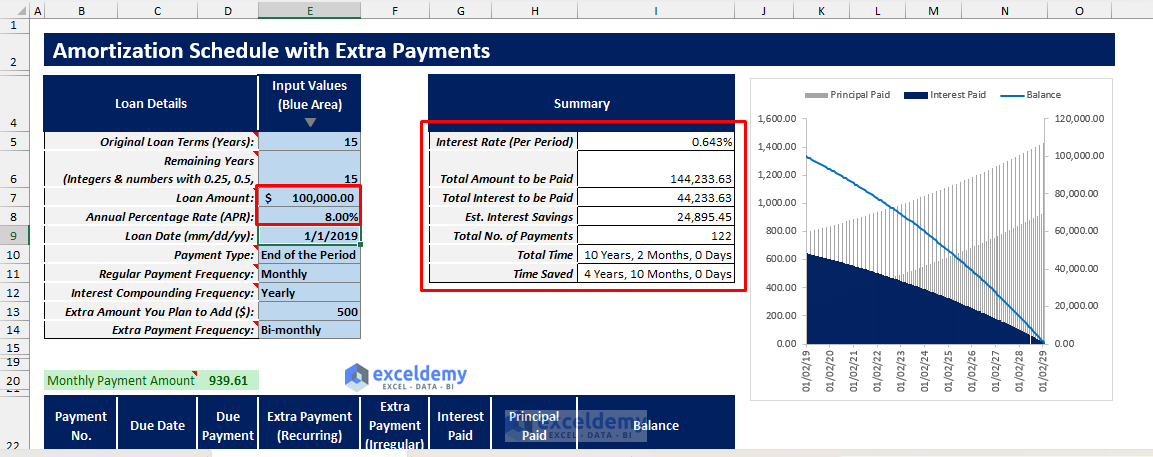Screen dimensions: 1153x457
Task: Click the Extra Payment (Recurring) header
Action: pyautogui.click(x=310, y=425)
